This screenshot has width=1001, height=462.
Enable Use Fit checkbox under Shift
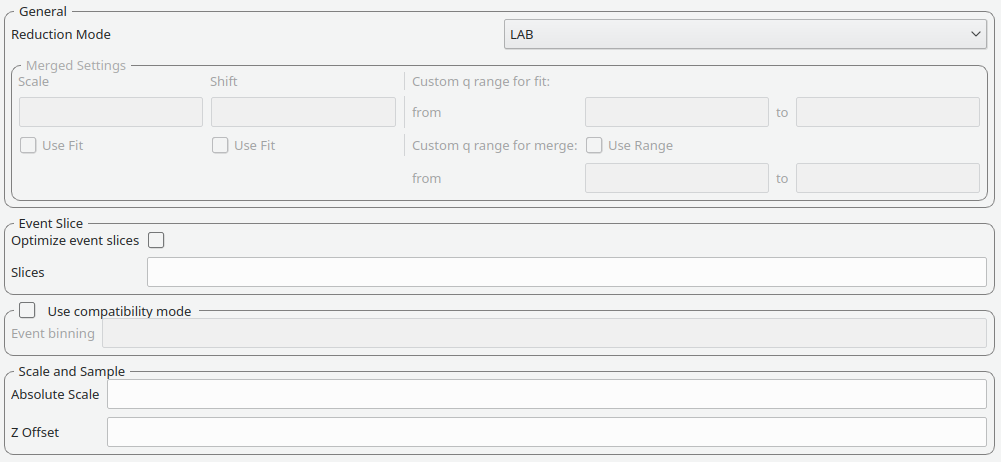pos(221,145)
